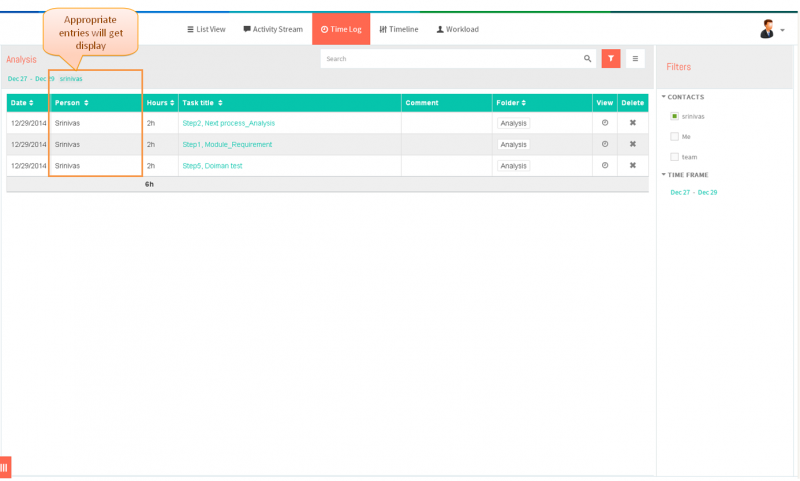The width and height of the screenshot is (800, 481).
Task: Open the user avatar menu
Action: (x=771, y=30)
